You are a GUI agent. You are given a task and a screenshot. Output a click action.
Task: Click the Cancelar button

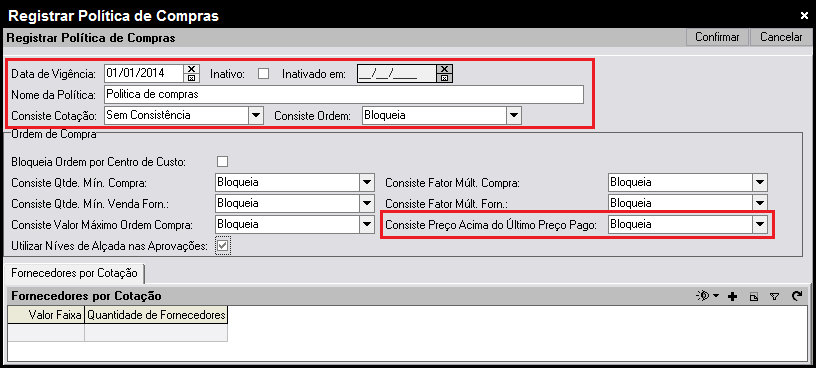781,37
